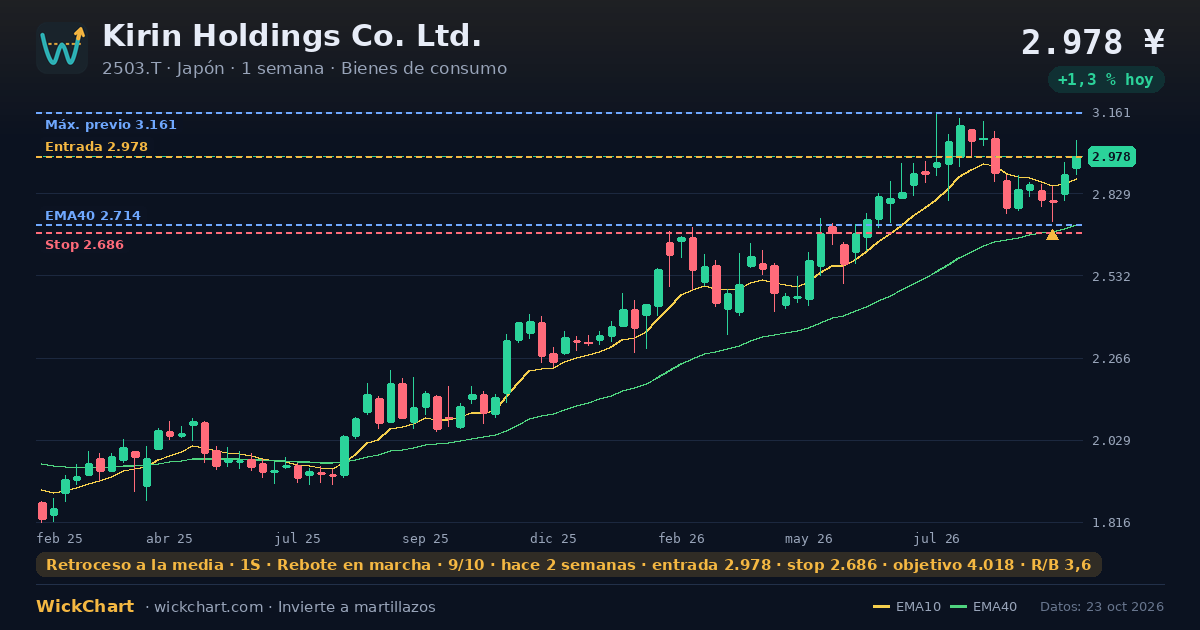This screenshot has width=1200, height=630.
Task: Click the Entrada 2.978 label
Action: 96,147
